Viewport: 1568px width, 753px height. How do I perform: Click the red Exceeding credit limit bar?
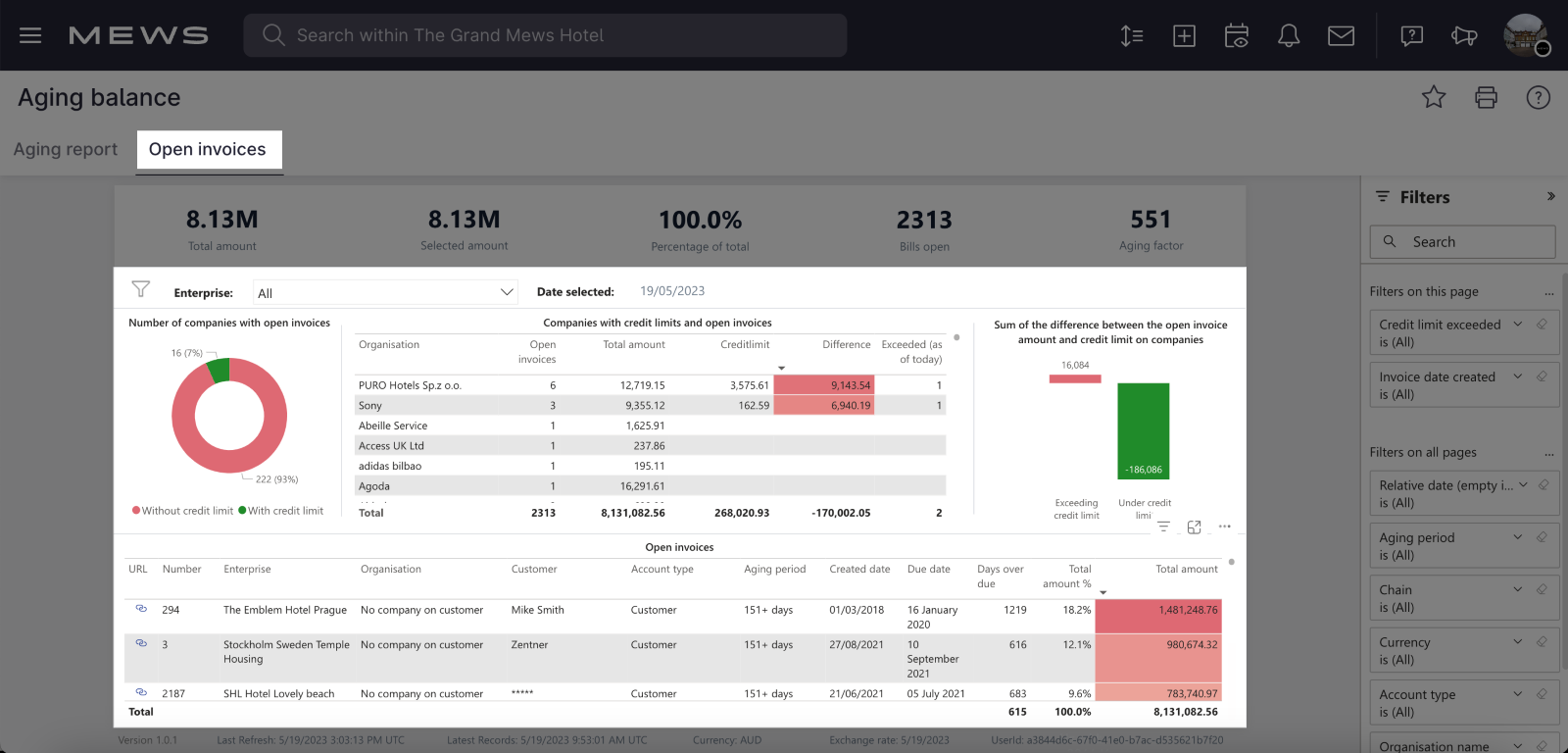coord(1075,378)
